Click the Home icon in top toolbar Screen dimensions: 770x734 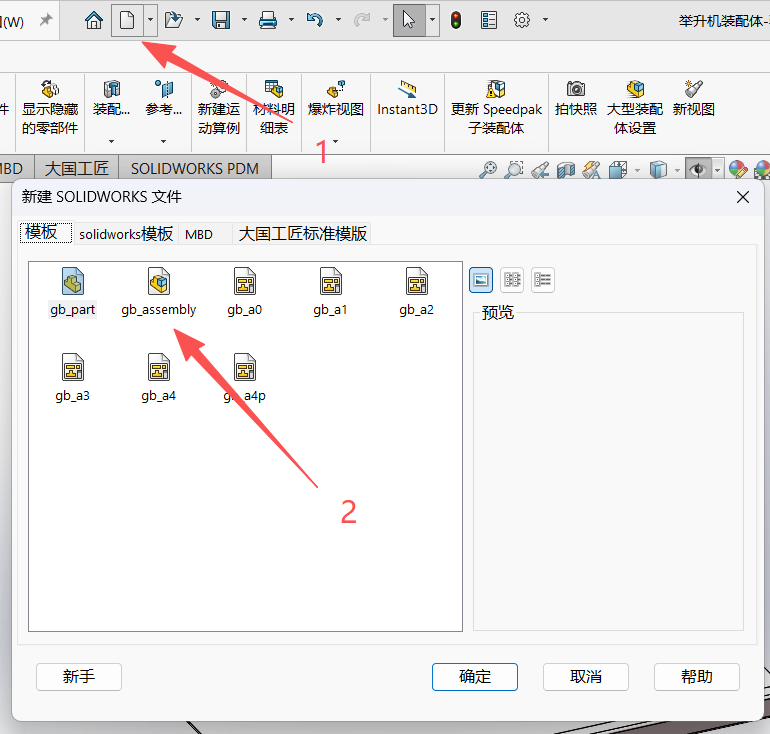94,20
